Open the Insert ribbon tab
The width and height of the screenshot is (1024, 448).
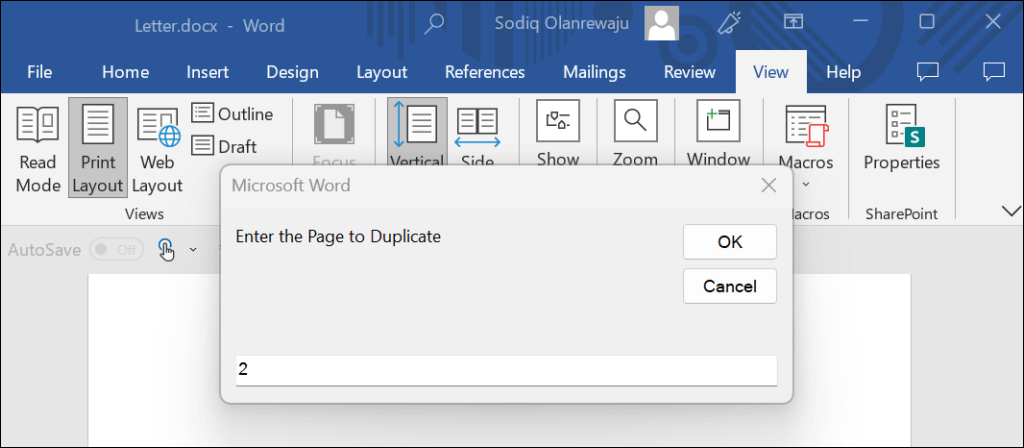[207, 72]
